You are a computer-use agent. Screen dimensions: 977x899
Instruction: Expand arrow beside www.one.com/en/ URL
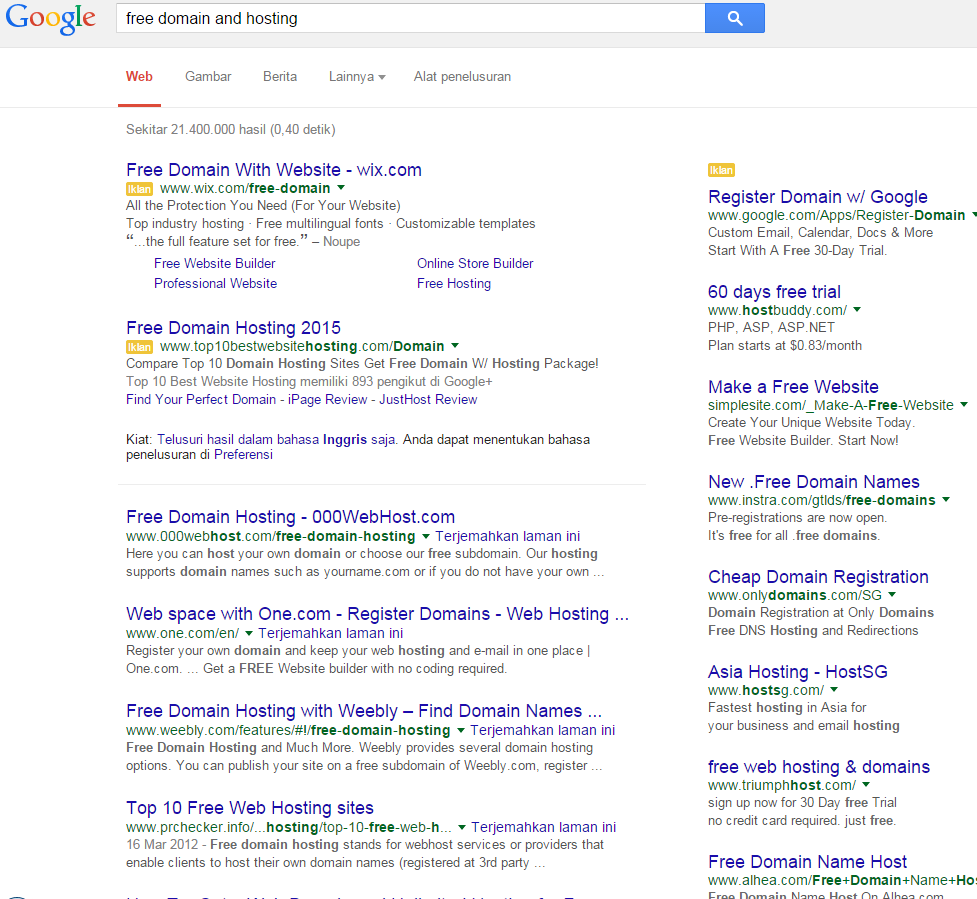click(249, 633)
